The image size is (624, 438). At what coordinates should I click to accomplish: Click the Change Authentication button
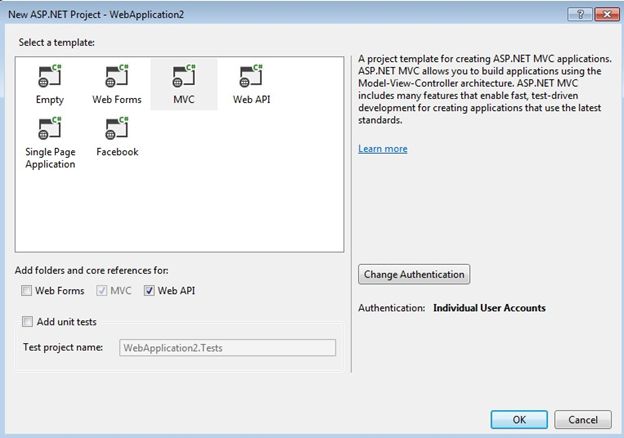[414, 274]
